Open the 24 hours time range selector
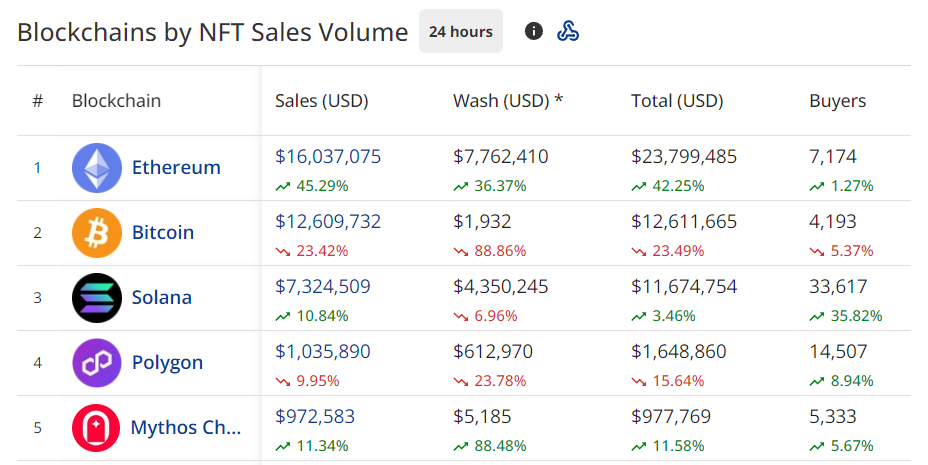Viewport: 928px width, 465px height. coord(461,31)
